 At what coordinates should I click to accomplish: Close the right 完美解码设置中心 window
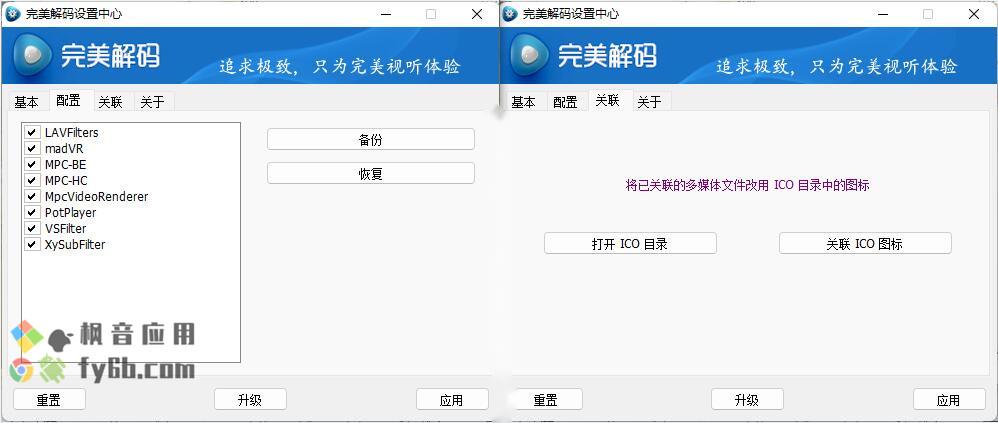click(x=974, y=14)
